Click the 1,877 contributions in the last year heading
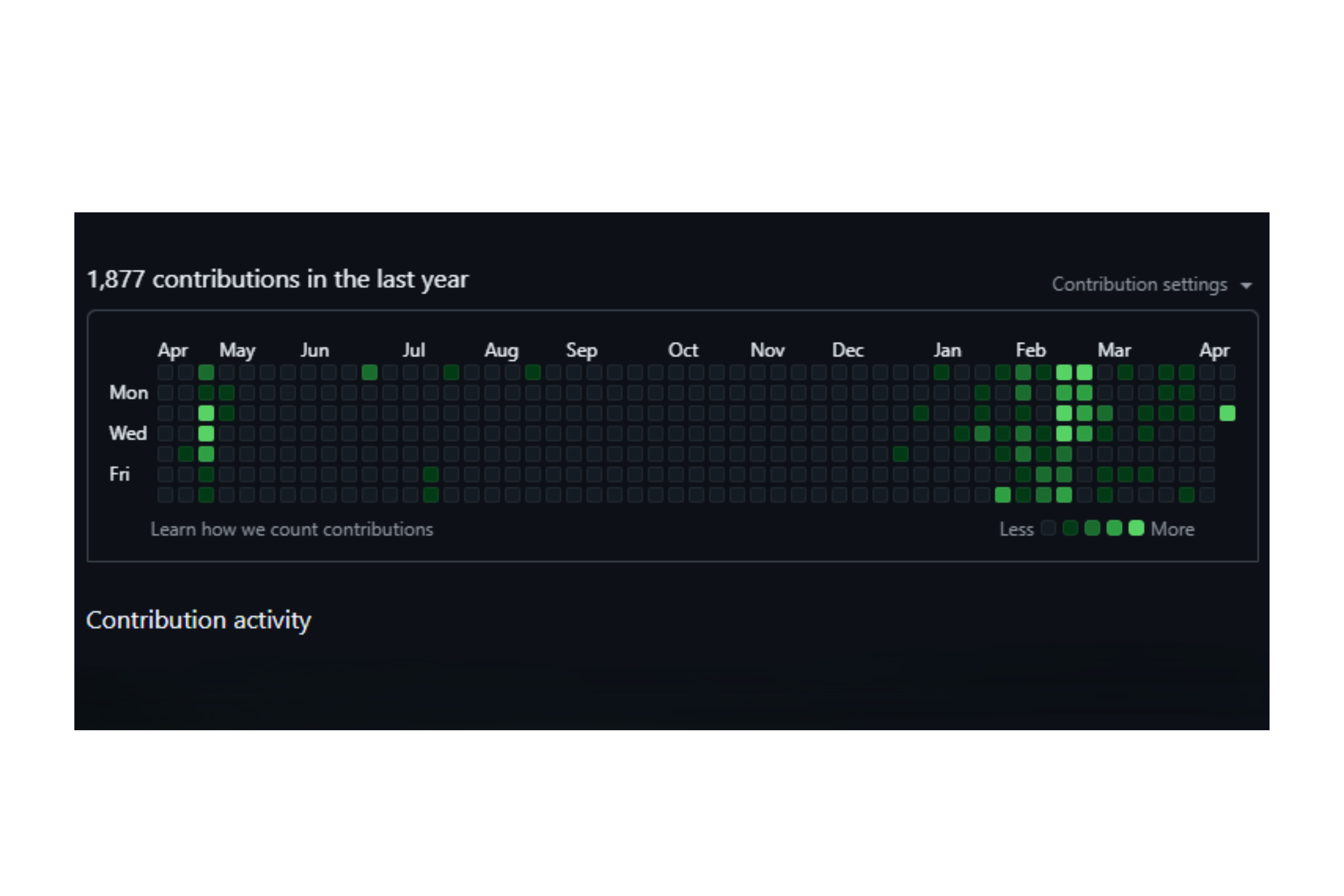 (277, 280)
